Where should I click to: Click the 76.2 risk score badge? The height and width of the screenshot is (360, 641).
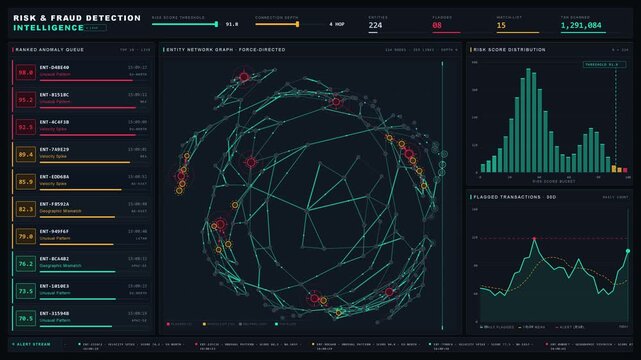click(26, 264)
